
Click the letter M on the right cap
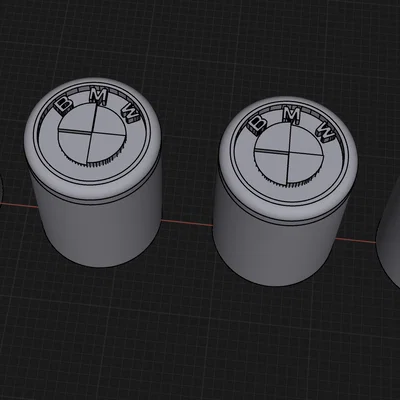[292, 115]
